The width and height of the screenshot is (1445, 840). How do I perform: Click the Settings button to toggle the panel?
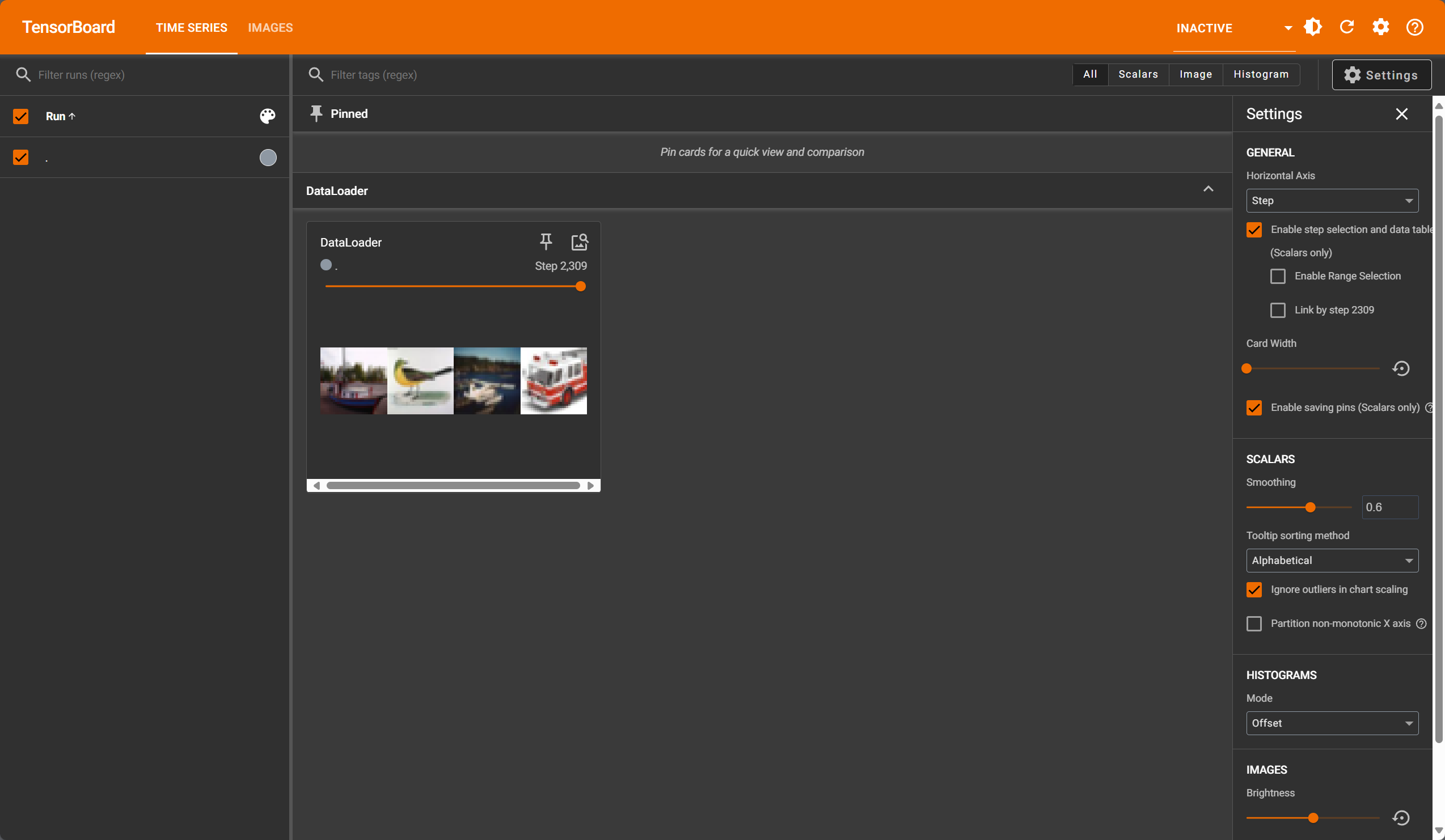1381,75
